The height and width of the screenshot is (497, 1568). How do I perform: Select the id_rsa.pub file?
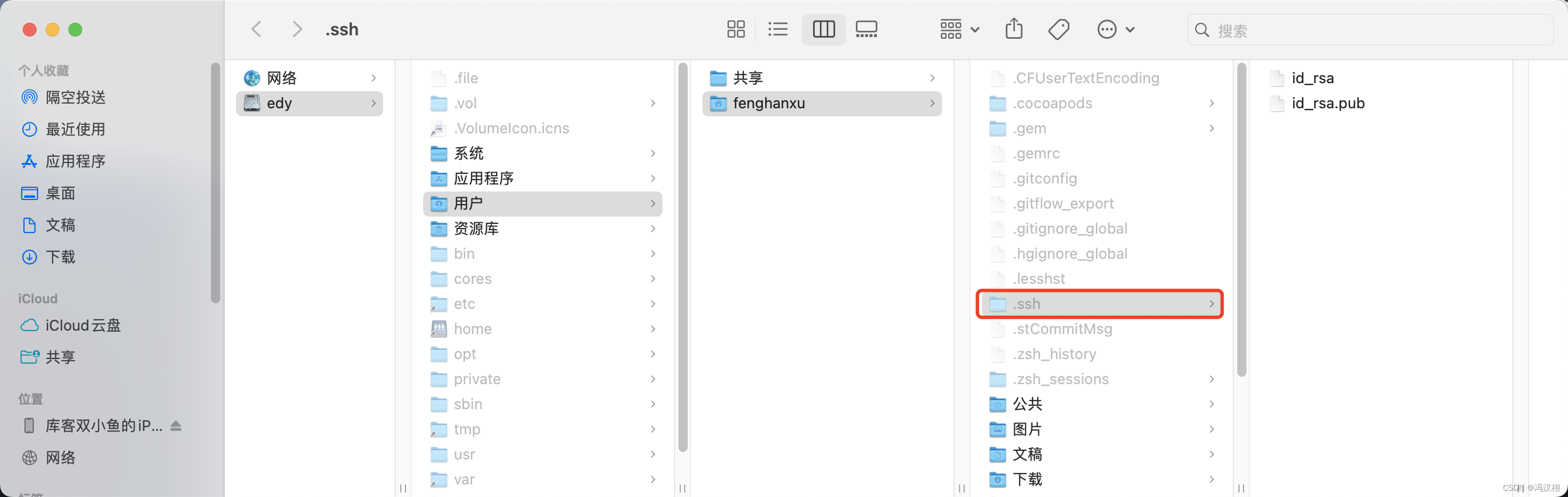[x=1380, y=103]
